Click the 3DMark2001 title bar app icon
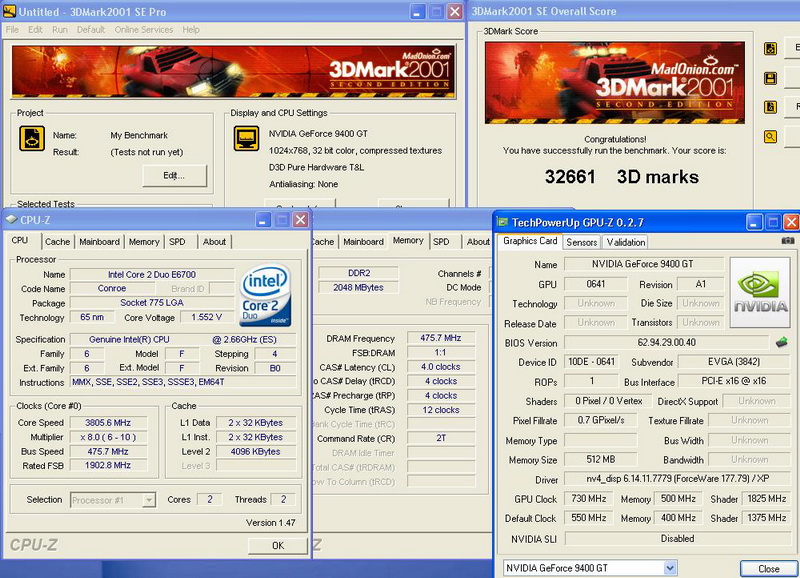Image resolution: width=800 pixels, height=578 pixels. click(9, 11)
